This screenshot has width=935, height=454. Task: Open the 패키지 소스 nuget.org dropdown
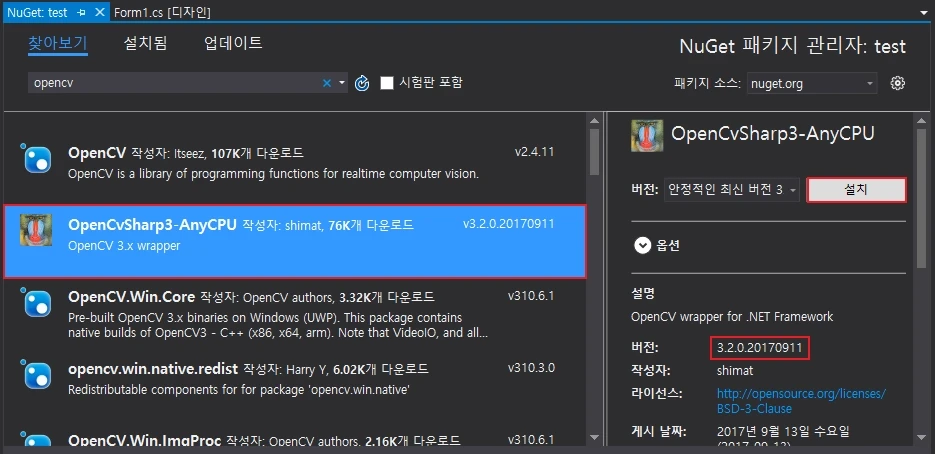812,84
